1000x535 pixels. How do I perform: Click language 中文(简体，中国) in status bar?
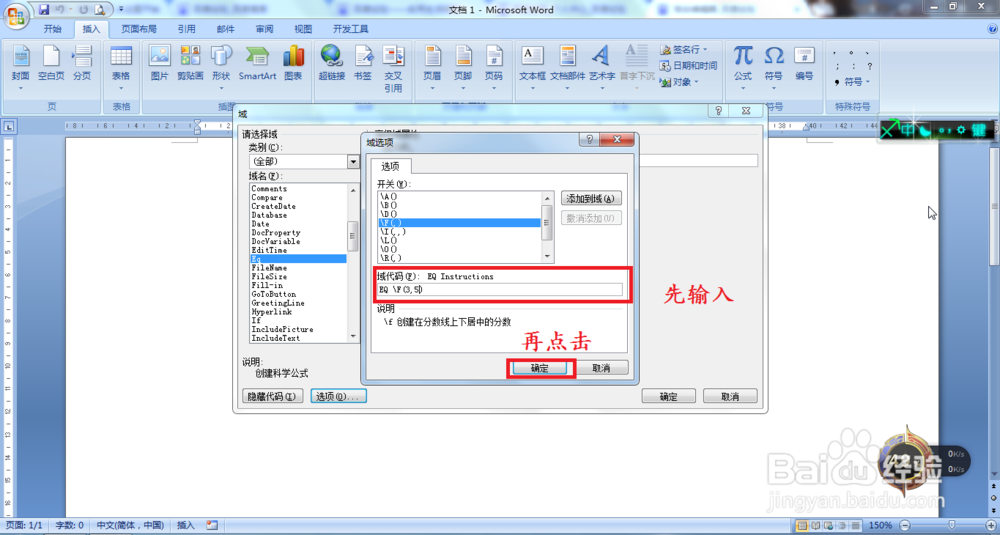(130, 525)
